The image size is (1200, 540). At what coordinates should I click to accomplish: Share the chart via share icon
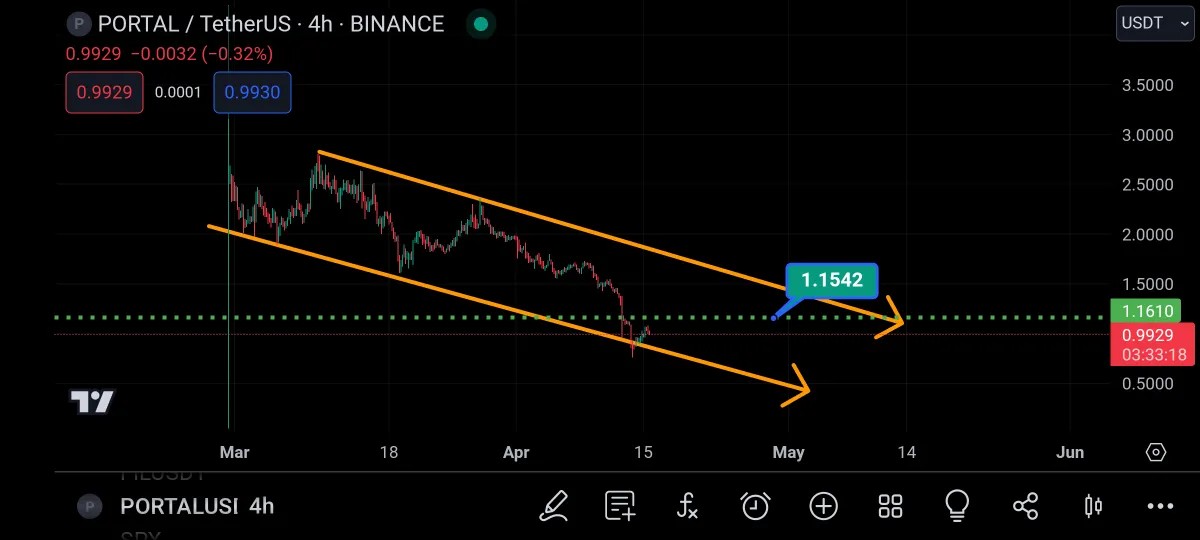(1025, 506)
